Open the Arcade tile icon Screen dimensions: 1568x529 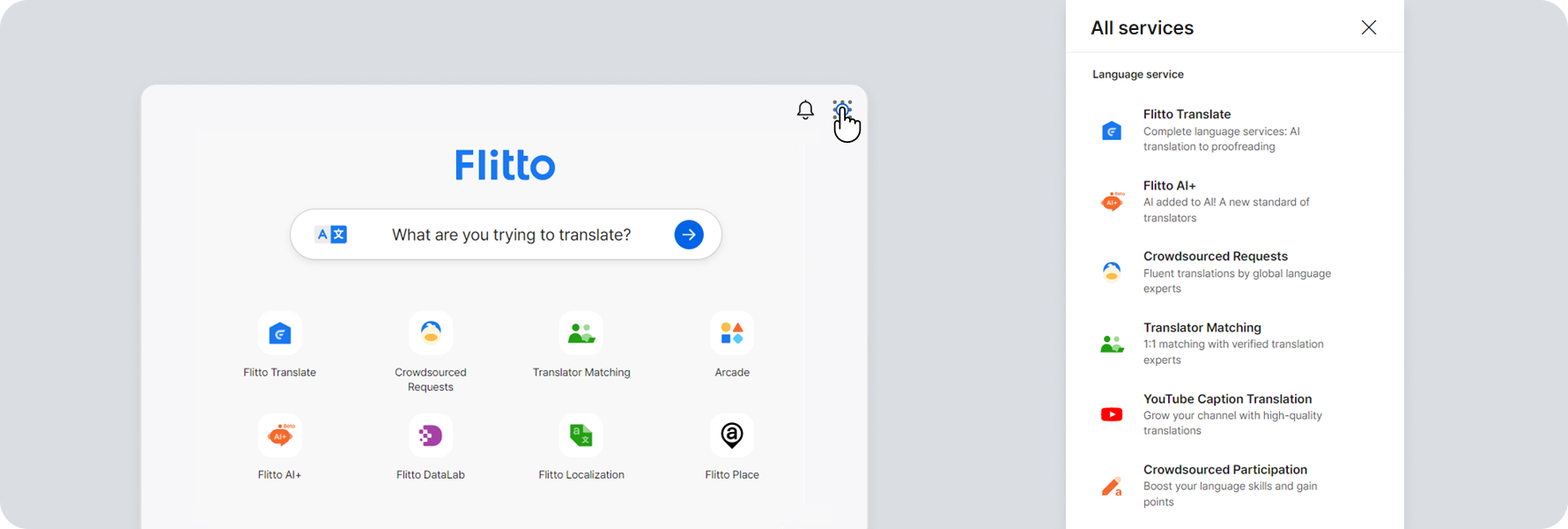pos(732,333)
